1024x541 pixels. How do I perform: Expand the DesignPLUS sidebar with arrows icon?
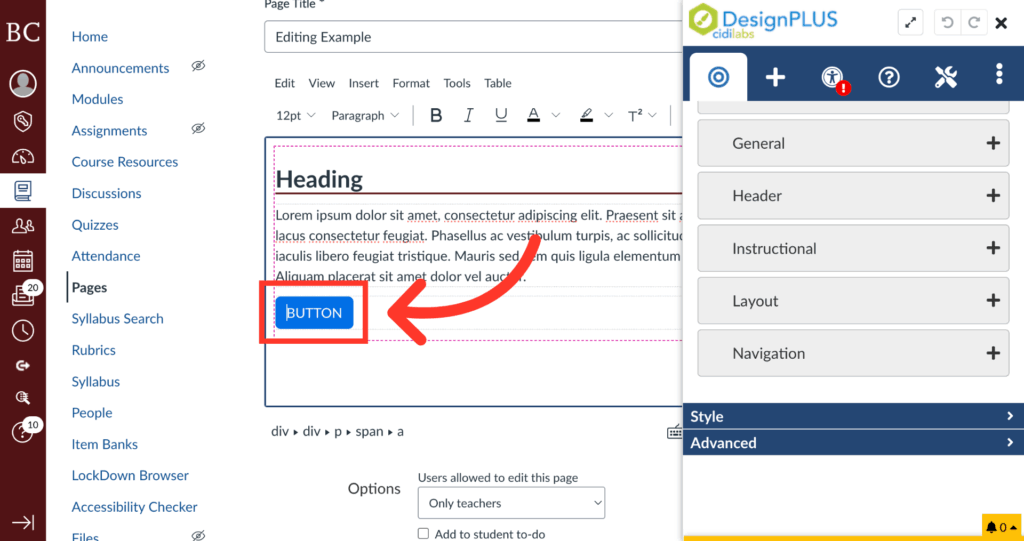(x=910, y=23)
